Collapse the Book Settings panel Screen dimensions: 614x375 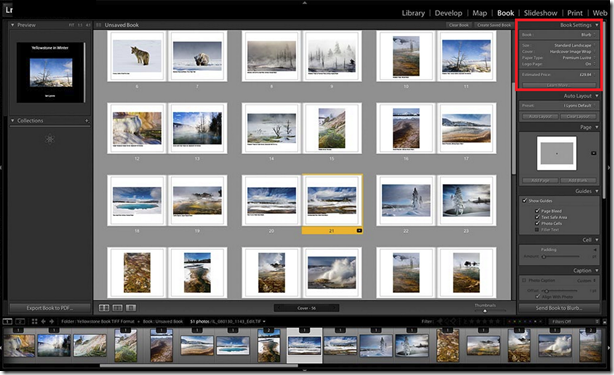point(597,25)
